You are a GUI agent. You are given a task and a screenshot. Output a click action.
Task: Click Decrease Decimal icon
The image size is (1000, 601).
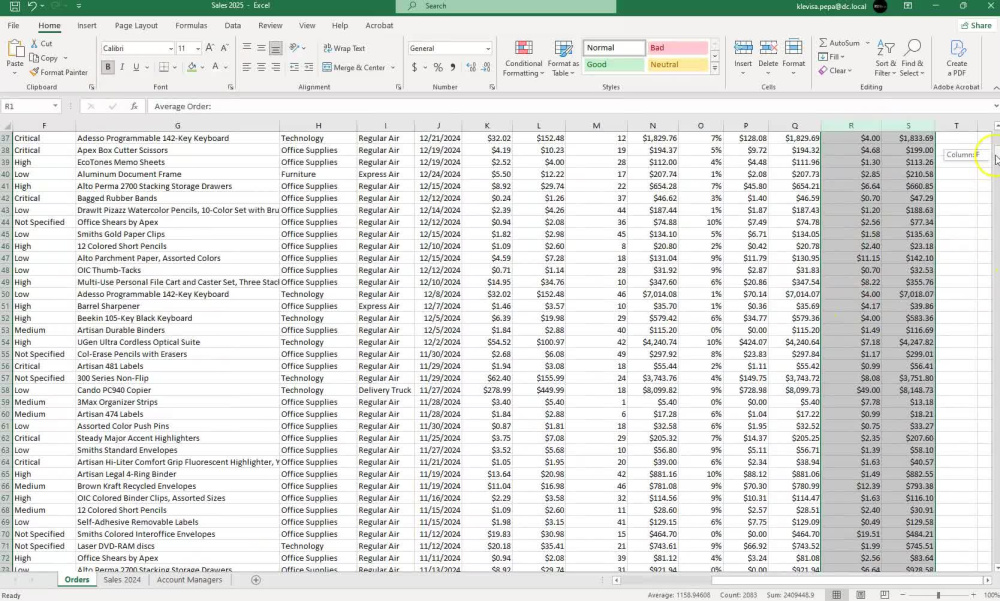486,67
